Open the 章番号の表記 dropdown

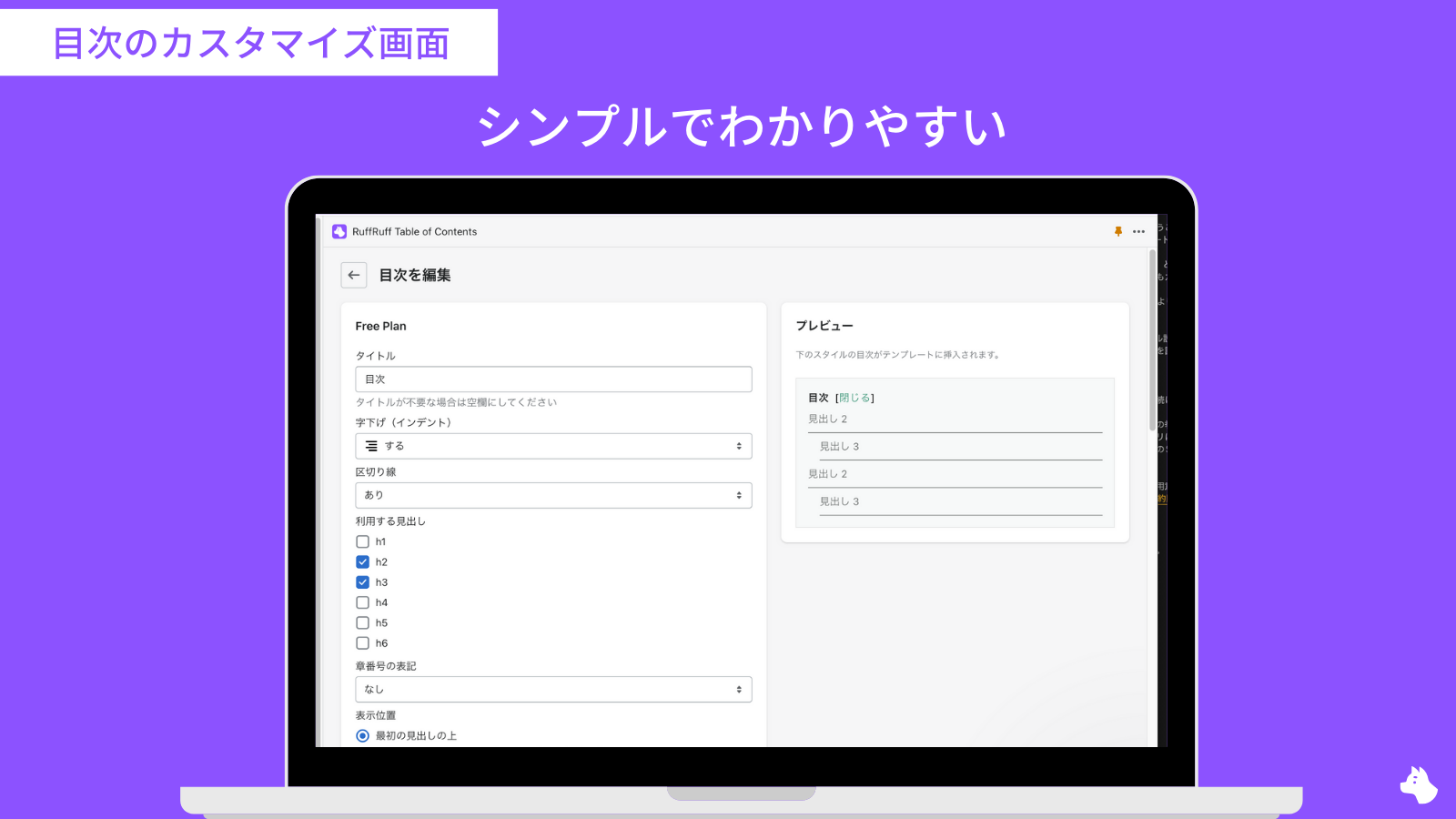pos(552,689)
